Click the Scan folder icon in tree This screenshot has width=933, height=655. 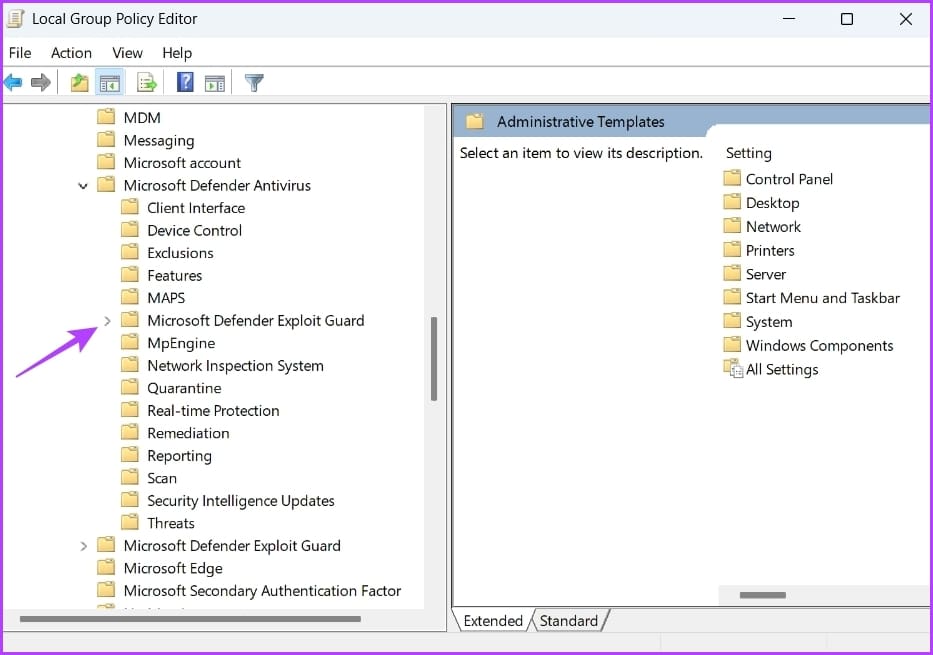[x=130, y=477]
